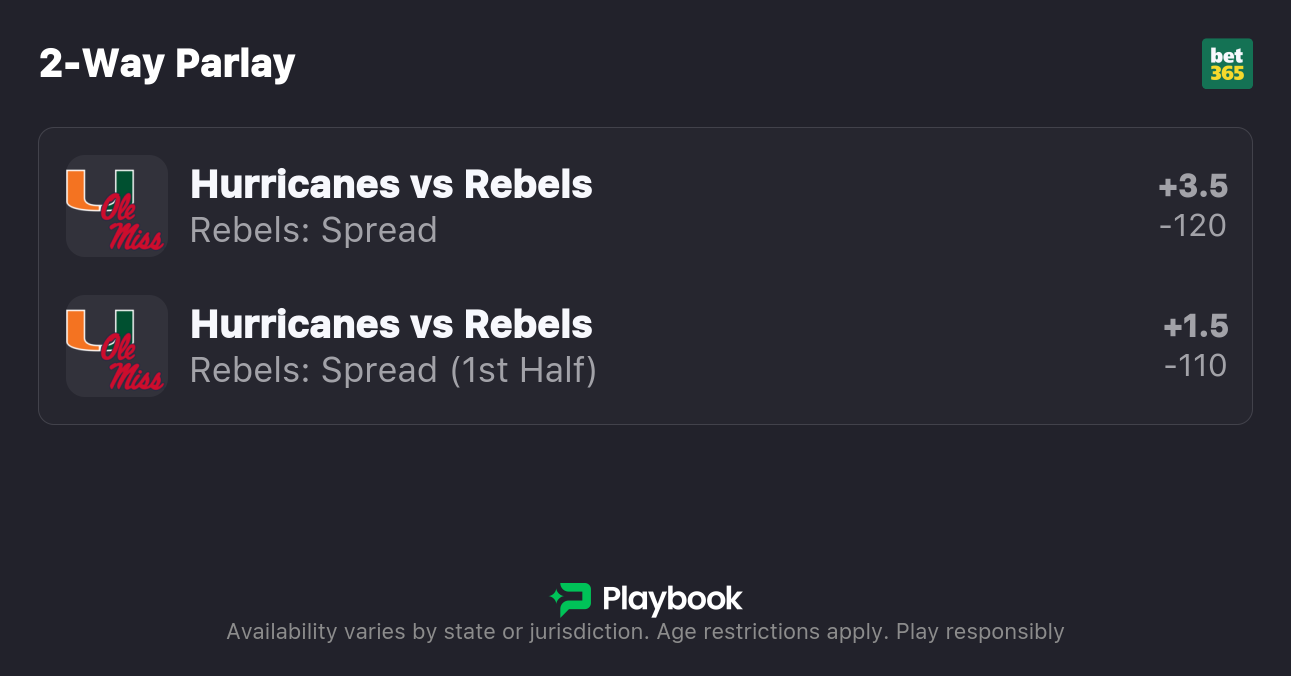Viewport: 1291px width, 676px height.
Task: Open second Hurricanes vs Rebels matchup title
Action: tap(391, 324)
